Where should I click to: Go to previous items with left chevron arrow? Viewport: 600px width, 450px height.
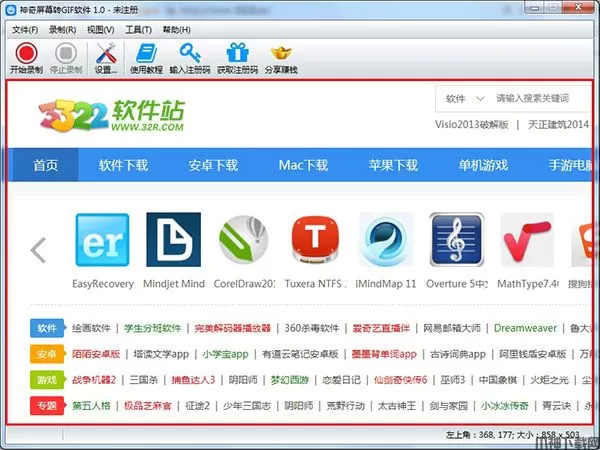click(38, 250)
